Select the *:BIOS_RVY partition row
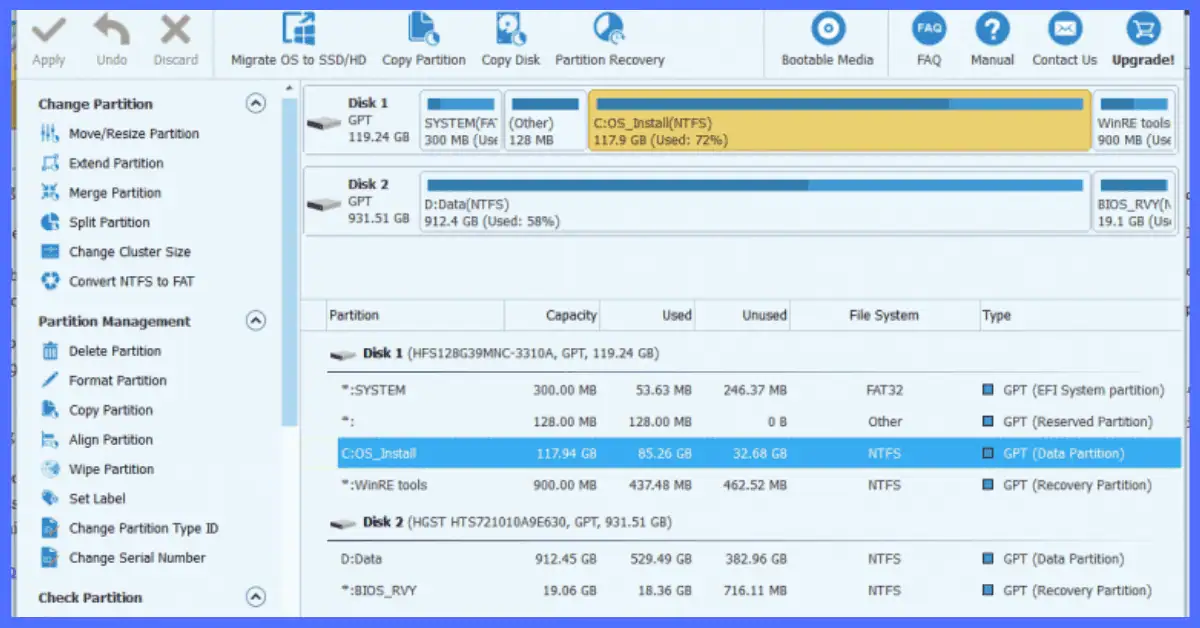The image size is (1200, 628). click(x=760, y=591)
